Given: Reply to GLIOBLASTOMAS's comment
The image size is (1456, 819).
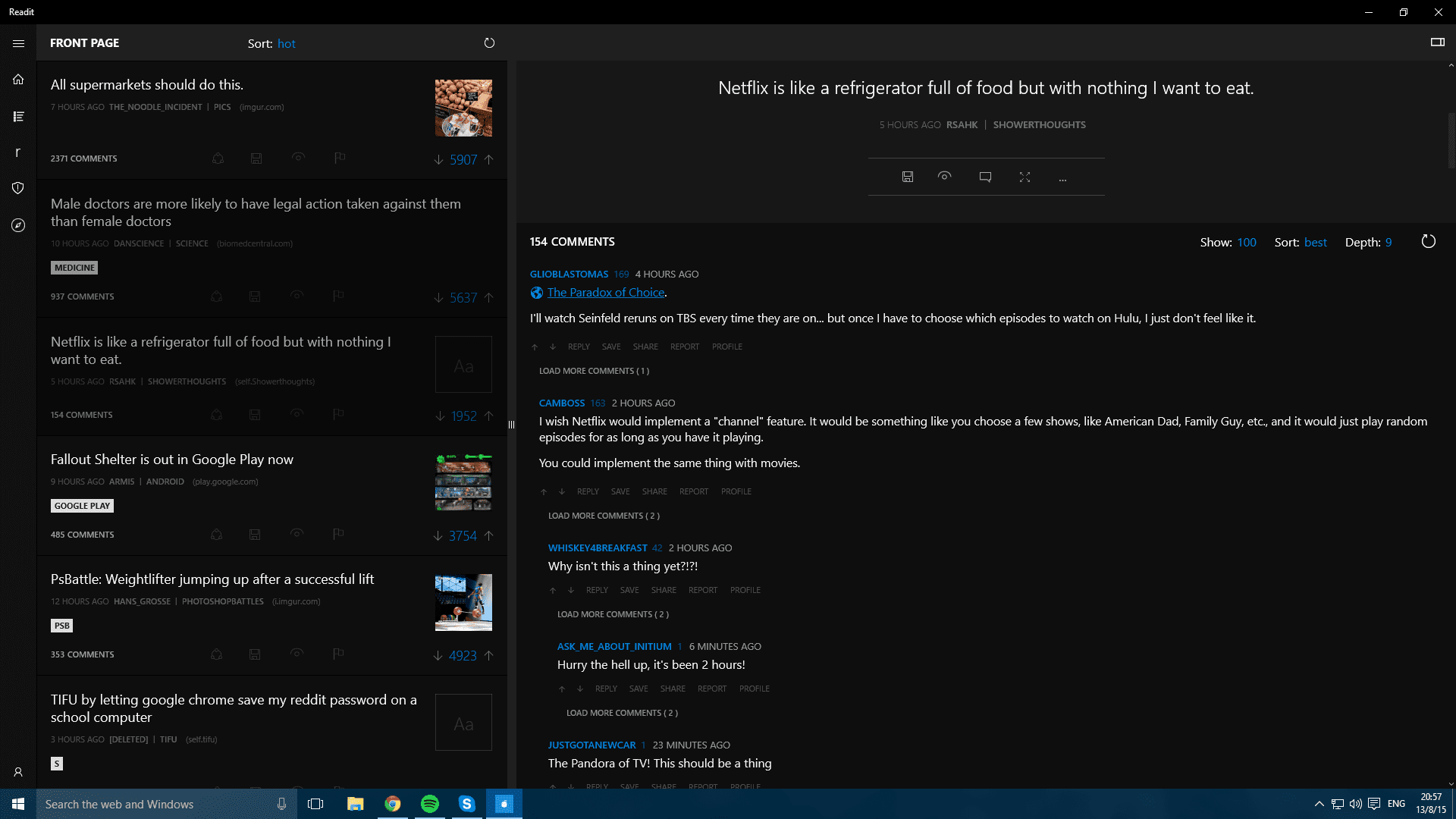Looking at the screenshot, I should click(579, 347).
